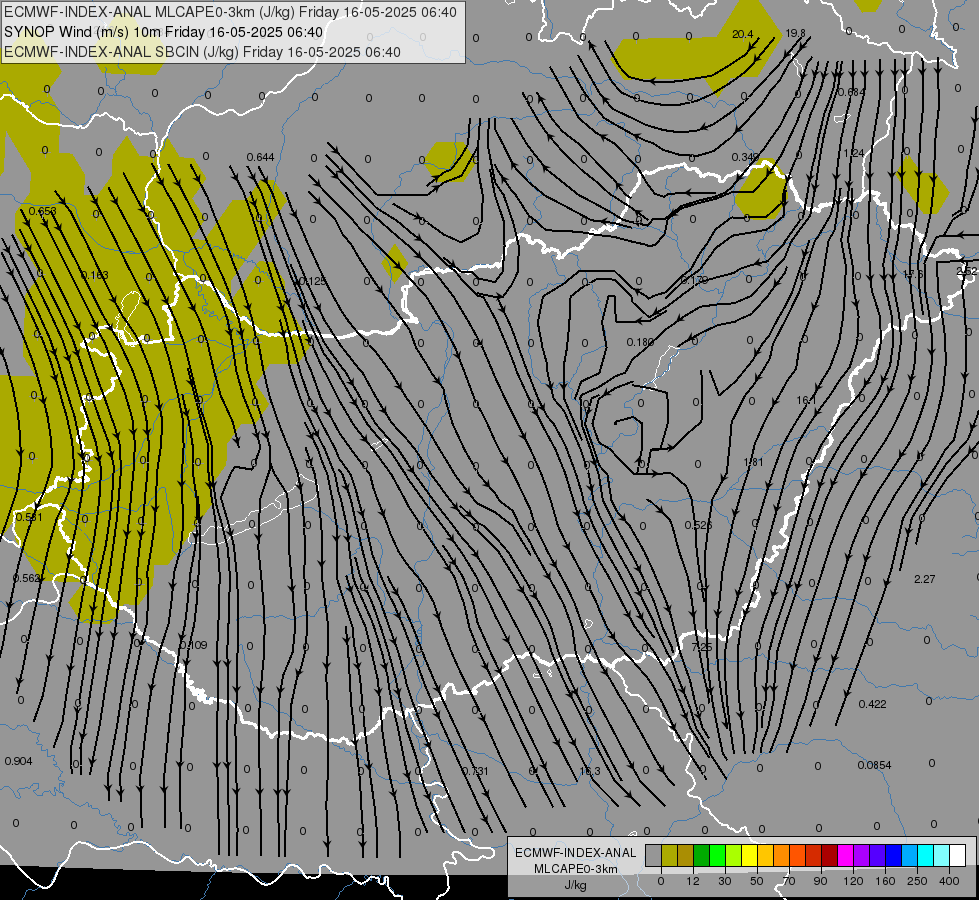
Task: Click the legend tick label 50
Action: click(757, 881)
